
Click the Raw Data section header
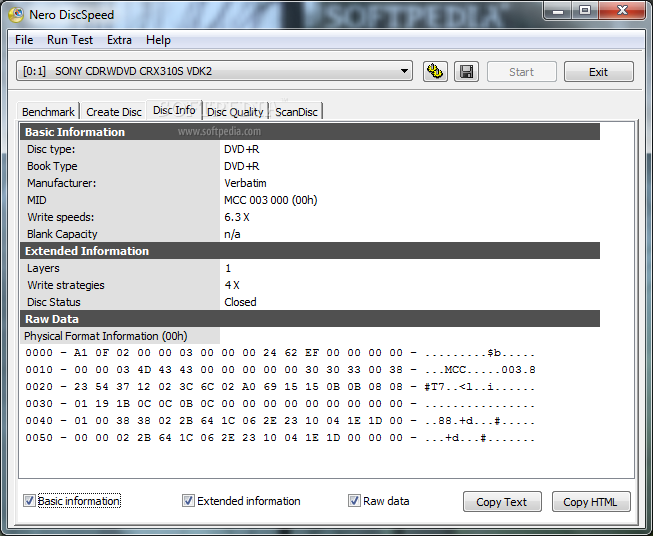coord(310,319)
